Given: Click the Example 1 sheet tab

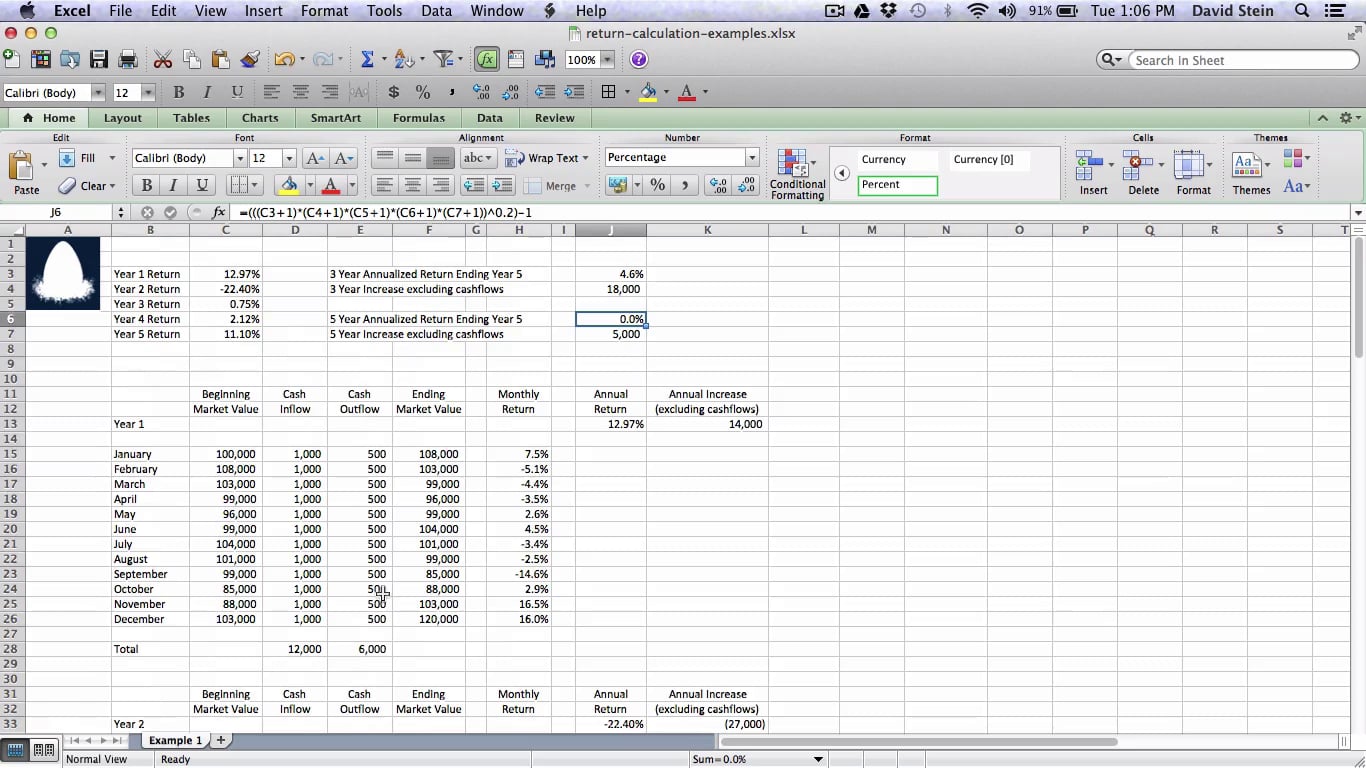Looking at the screenshot, I should pyautogui.click(x=175, y=741).
